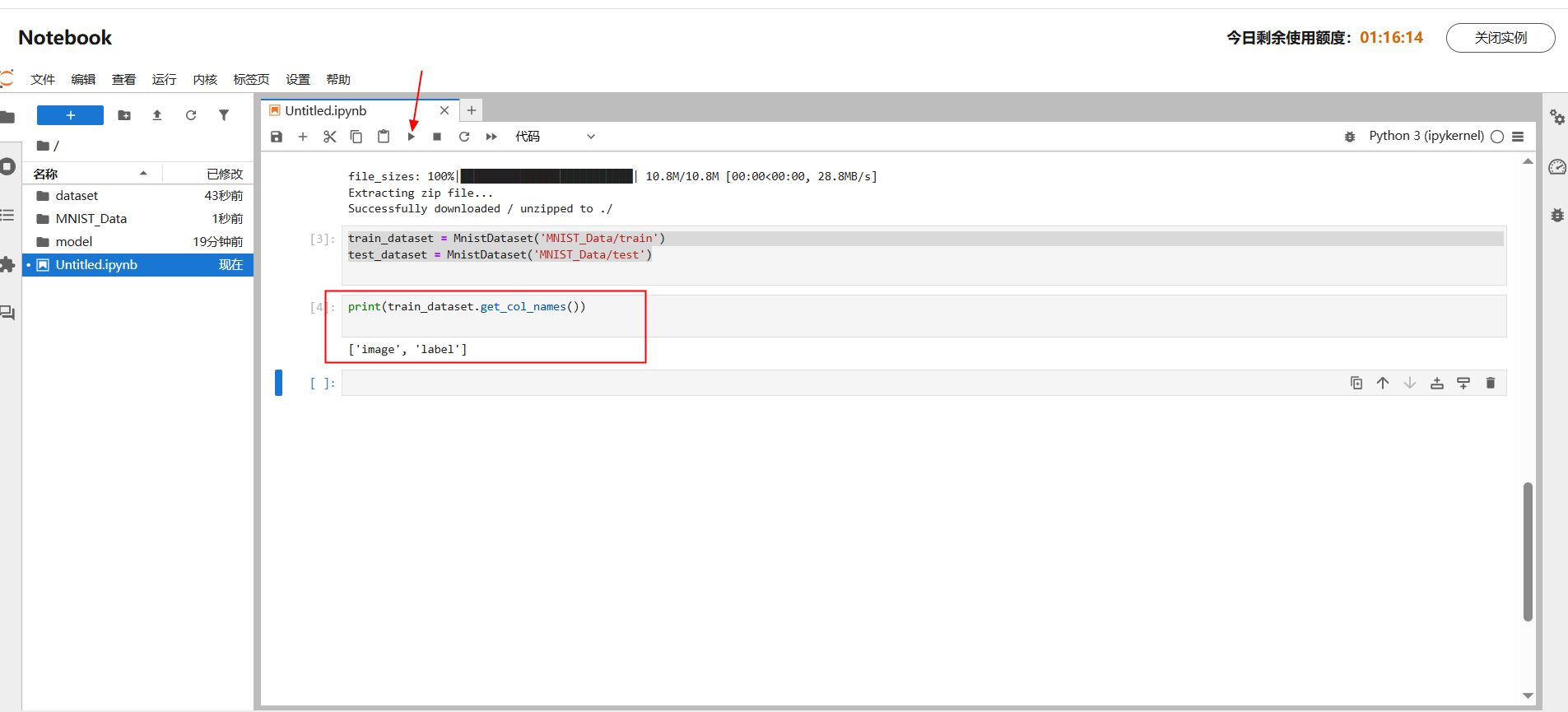Open the 内核 menu
The height and width of the screenshot is (712, 1568).
[205, 79]
